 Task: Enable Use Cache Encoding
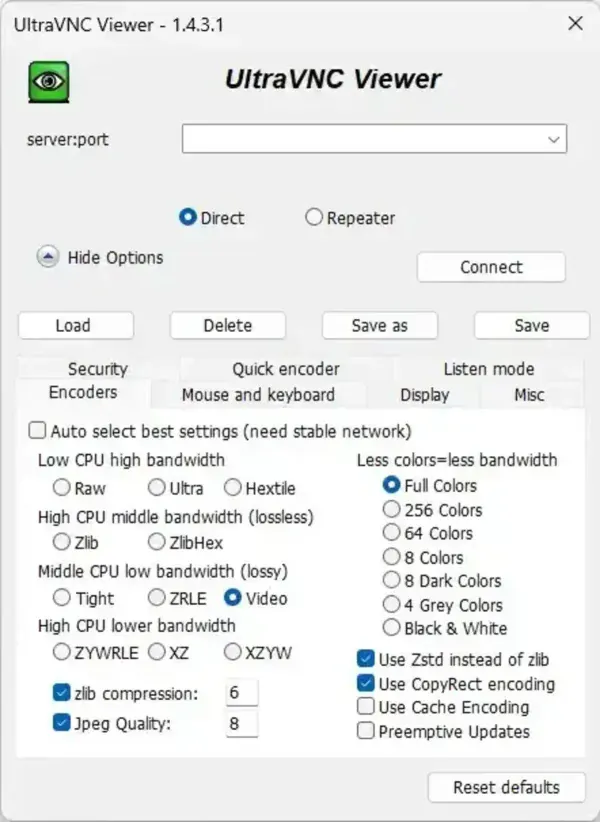pyautogui.click(x=366, y=707)
